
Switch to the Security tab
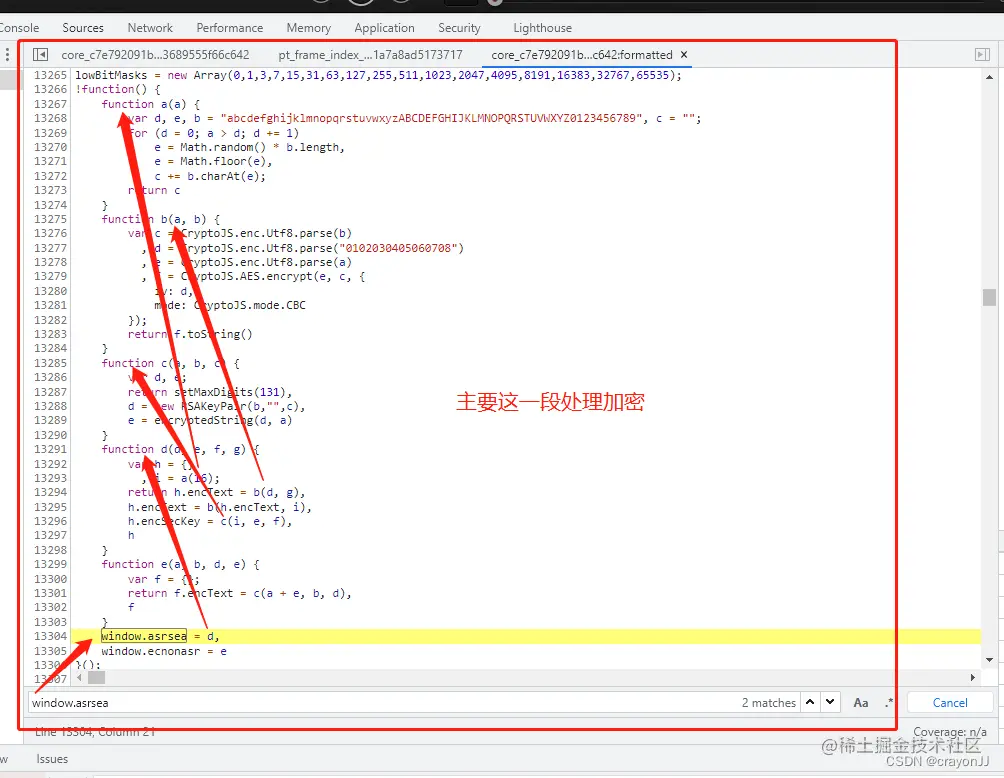tap(459, 28)
